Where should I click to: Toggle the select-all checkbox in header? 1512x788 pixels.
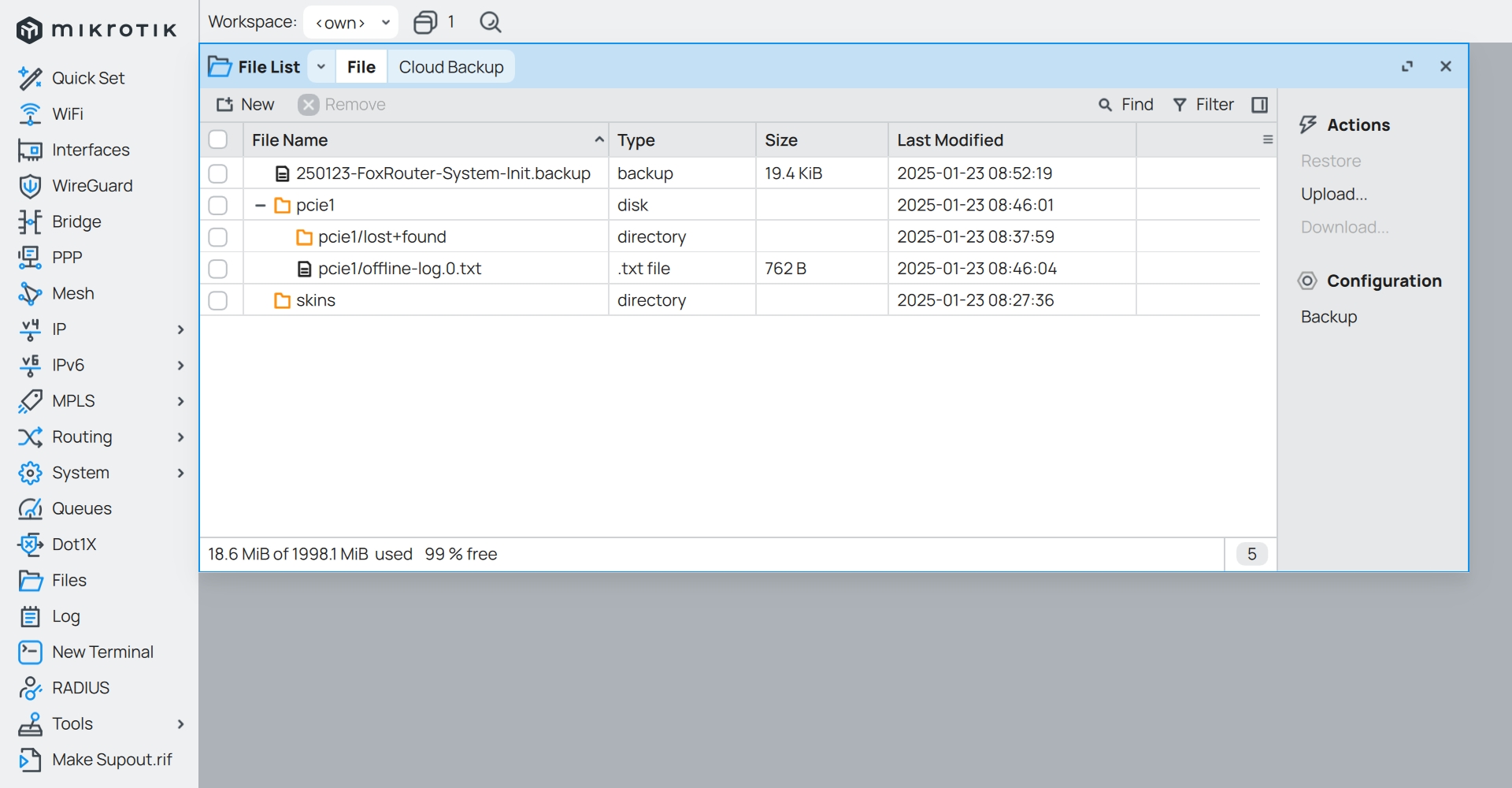pyautogui.click(x=218, y=139)
